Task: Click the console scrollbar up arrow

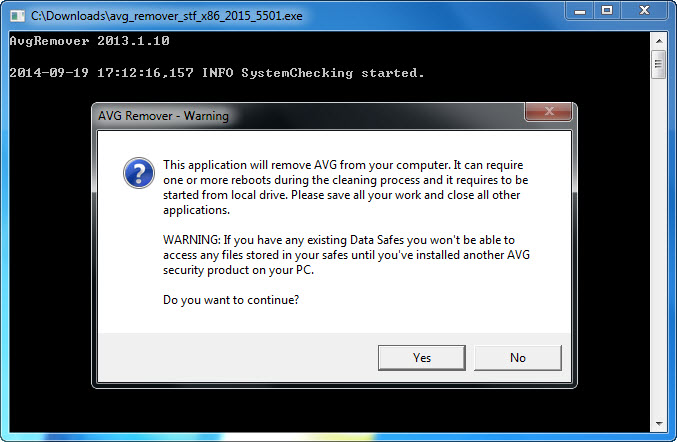Action: tap(659, 41)
